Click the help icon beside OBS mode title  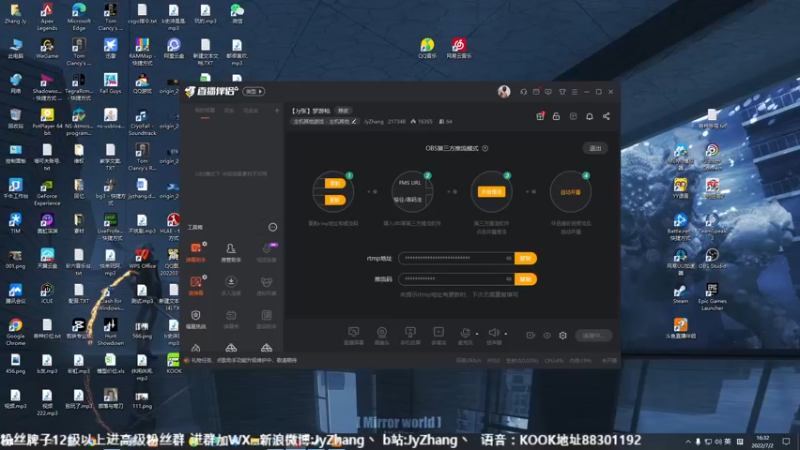tap(485, 148)
